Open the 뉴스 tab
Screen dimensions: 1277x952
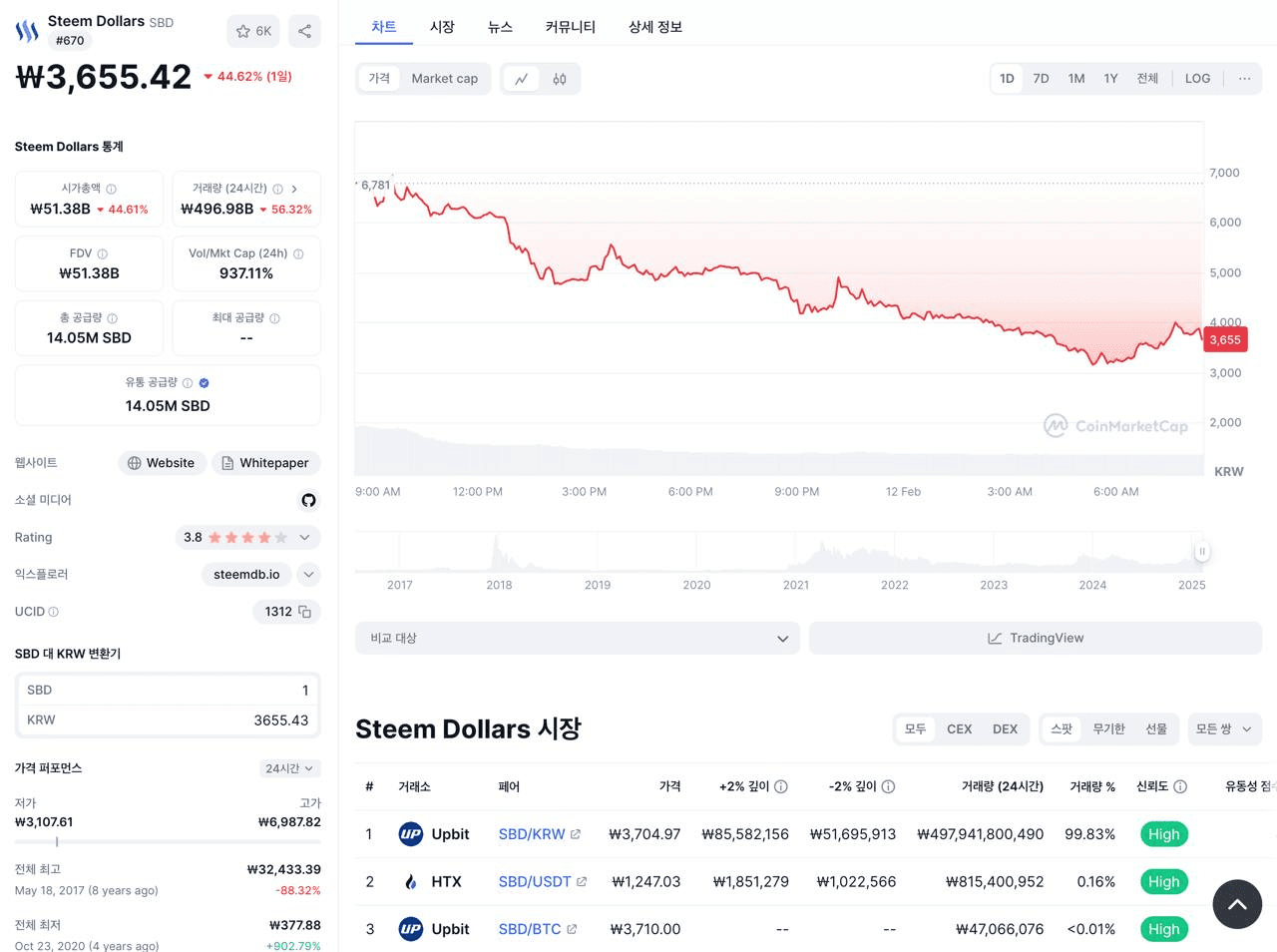pos(500,27)
